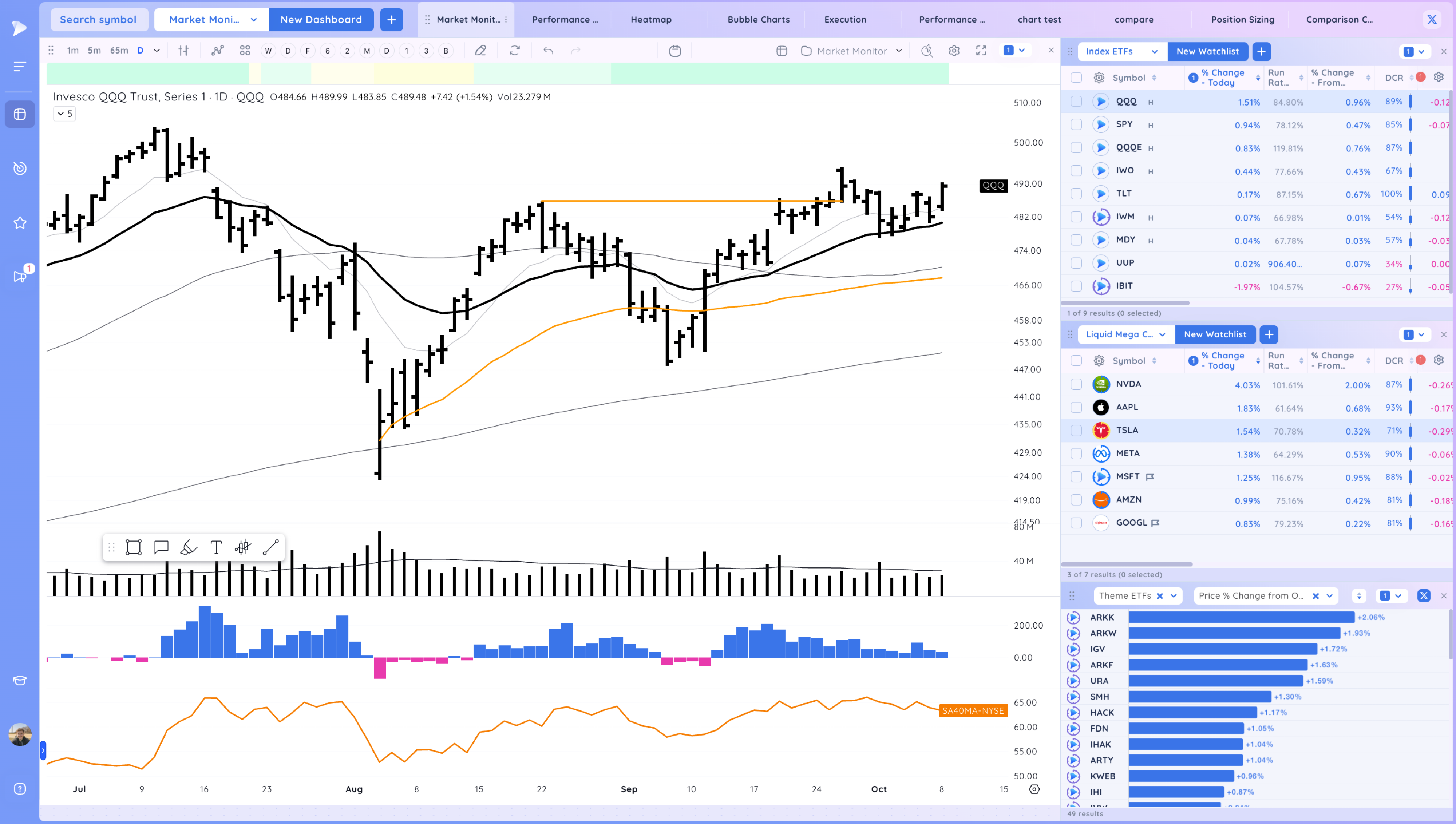Switch to the Heatmap tab
Screen dimensions: 1456x824
tap(651, 20)
